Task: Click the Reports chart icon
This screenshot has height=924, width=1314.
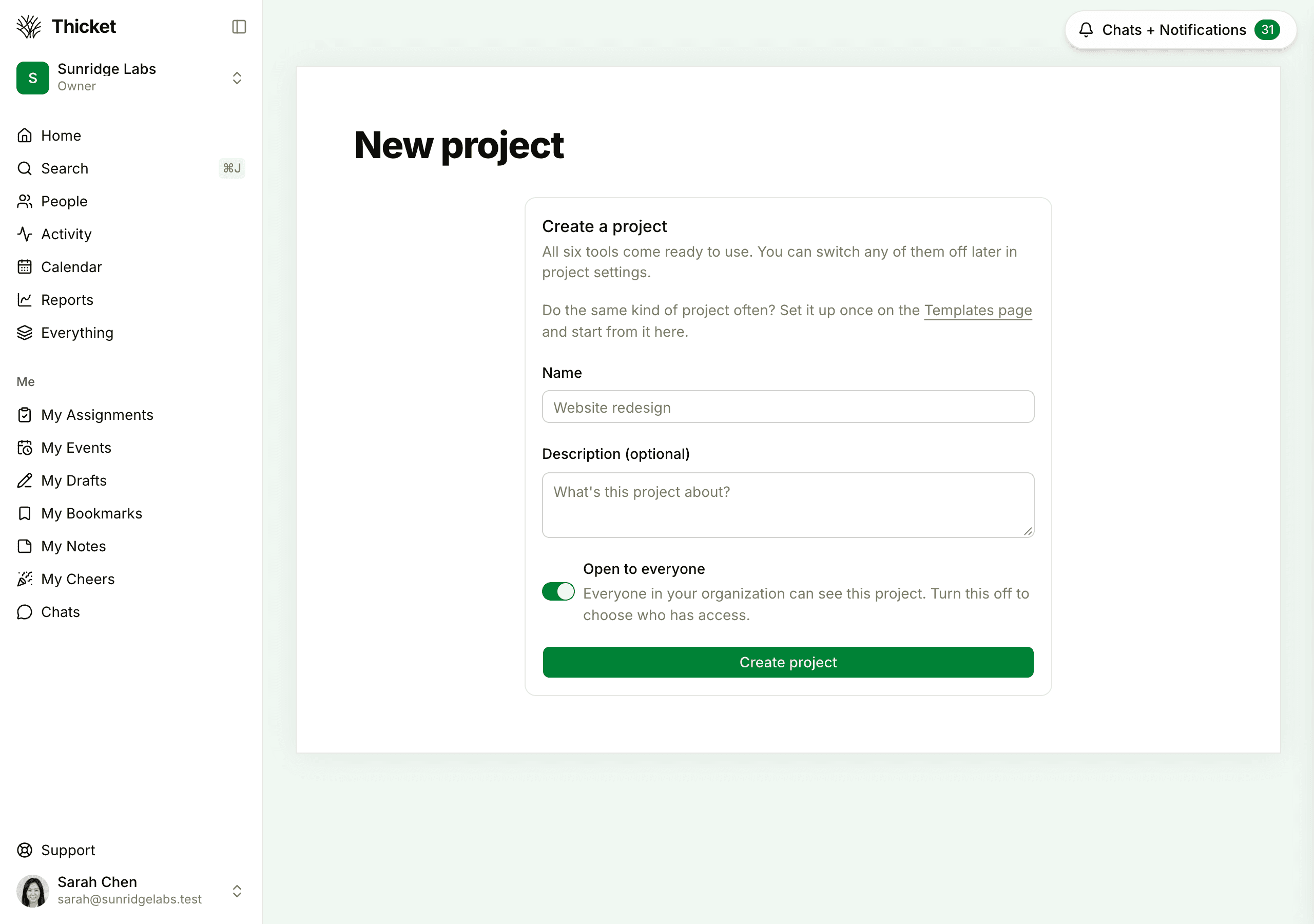Action: tap(25, 300)
